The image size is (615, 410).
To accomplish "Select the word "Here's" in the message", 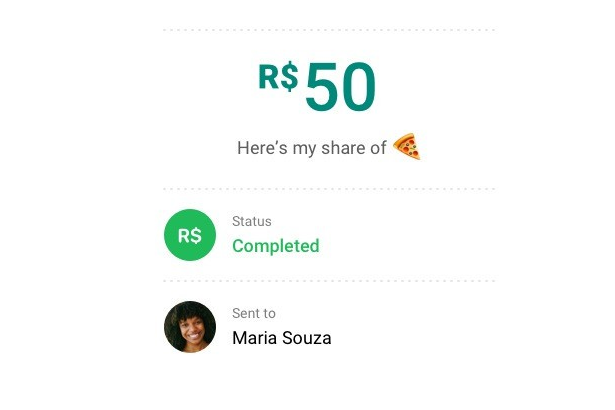I will (x=260, y=148).
